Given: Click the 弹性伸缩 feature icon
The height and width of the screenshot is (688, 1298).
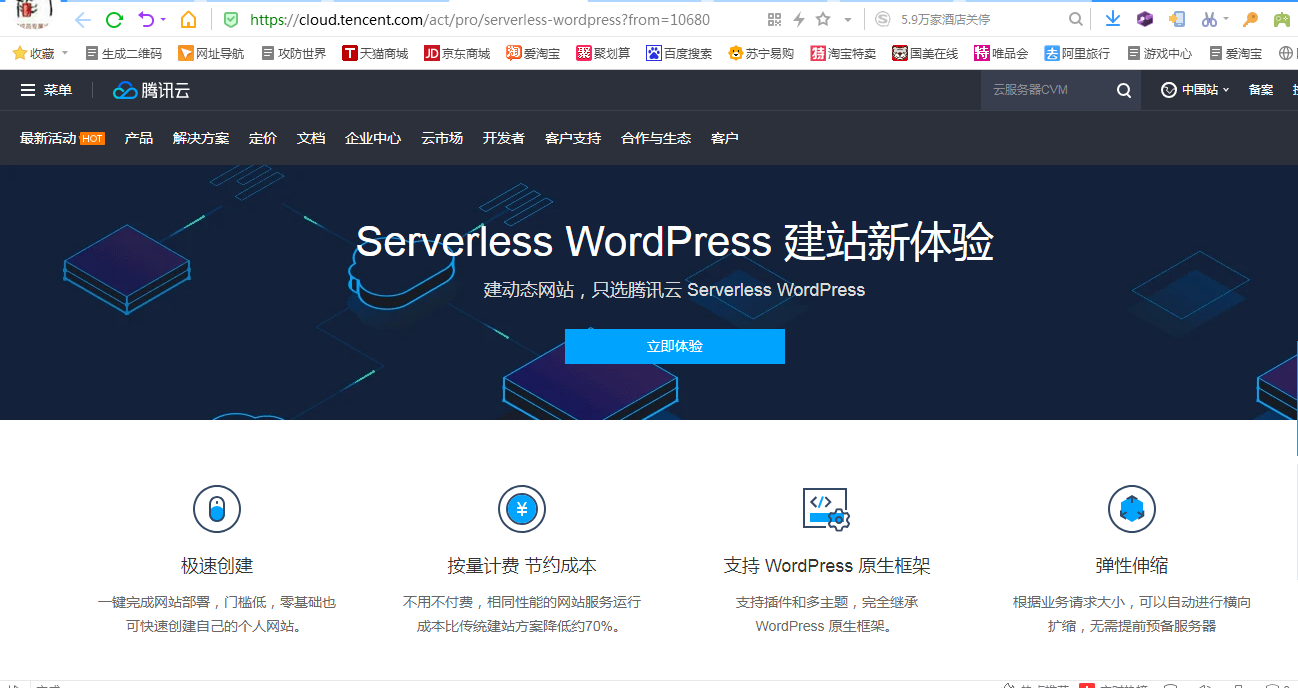Looking at the screenshot, I should pyautogui.click(x=1131, y=509).
